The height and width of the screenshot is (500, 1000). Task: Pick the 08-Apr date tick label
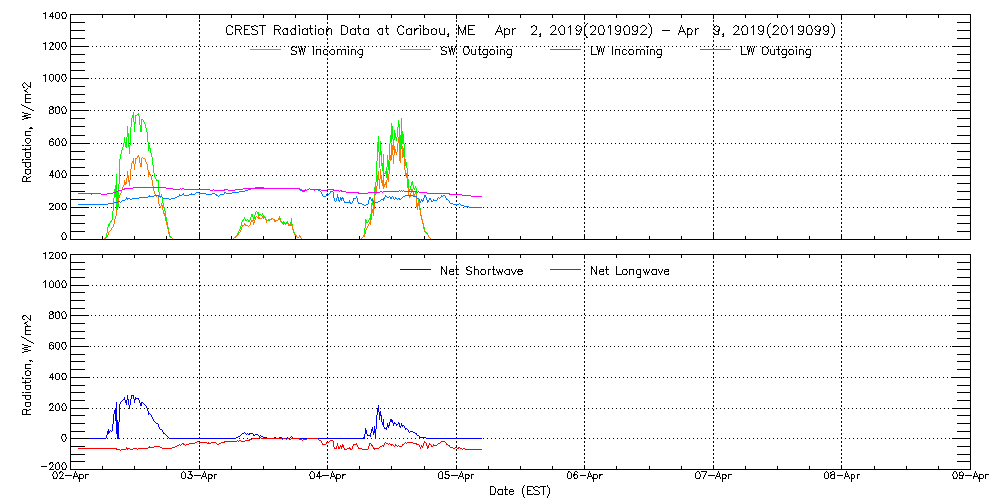point(842,477)
